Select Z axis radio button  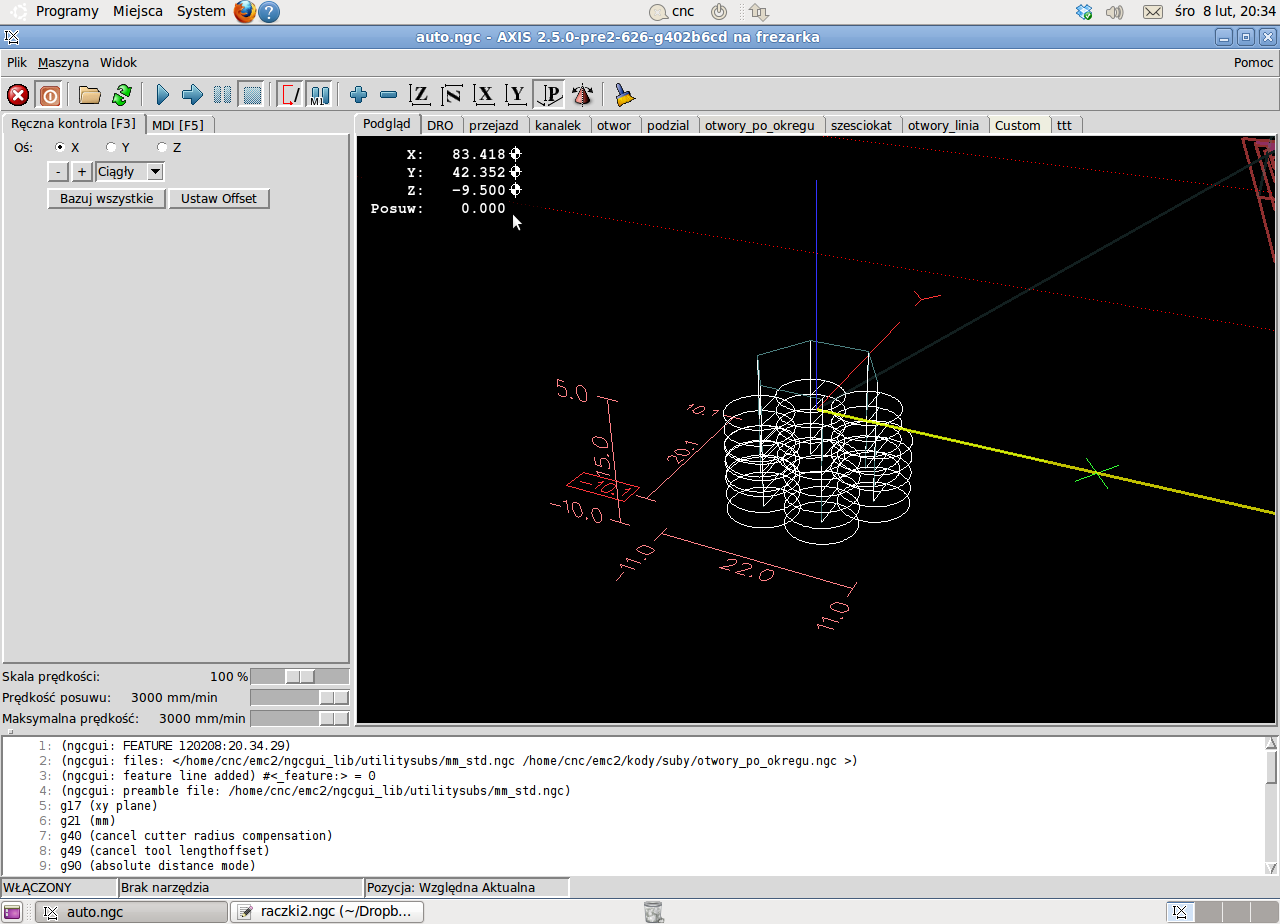[162, 148]
